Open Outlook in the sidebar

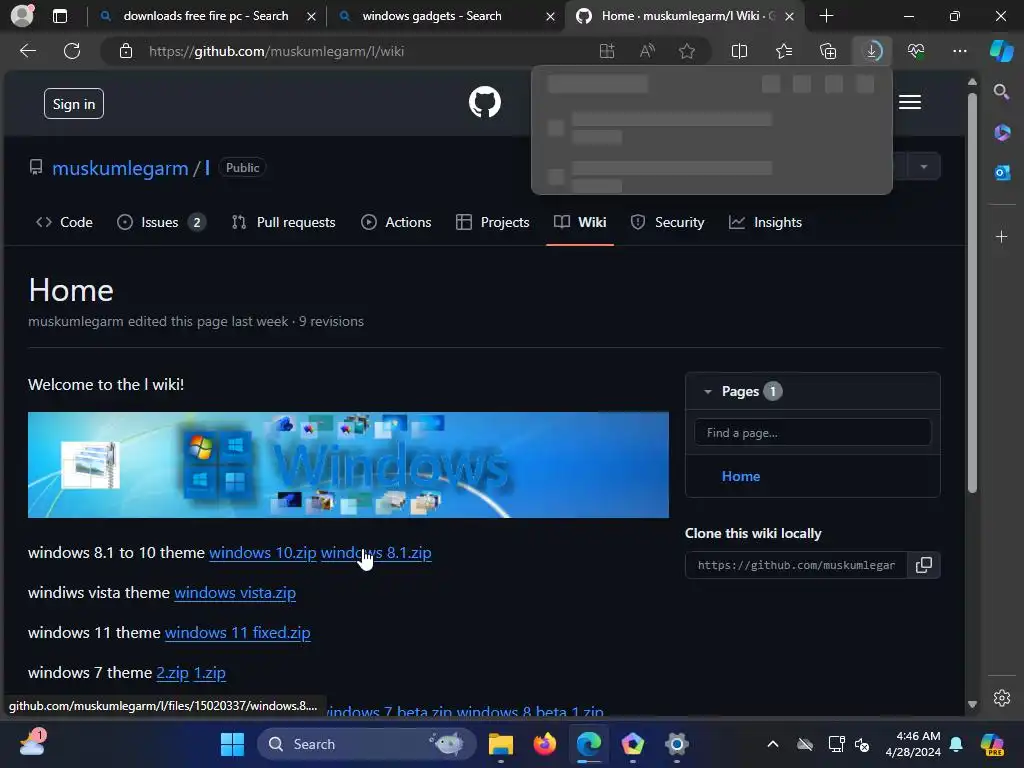click(x=1002, y=172)
